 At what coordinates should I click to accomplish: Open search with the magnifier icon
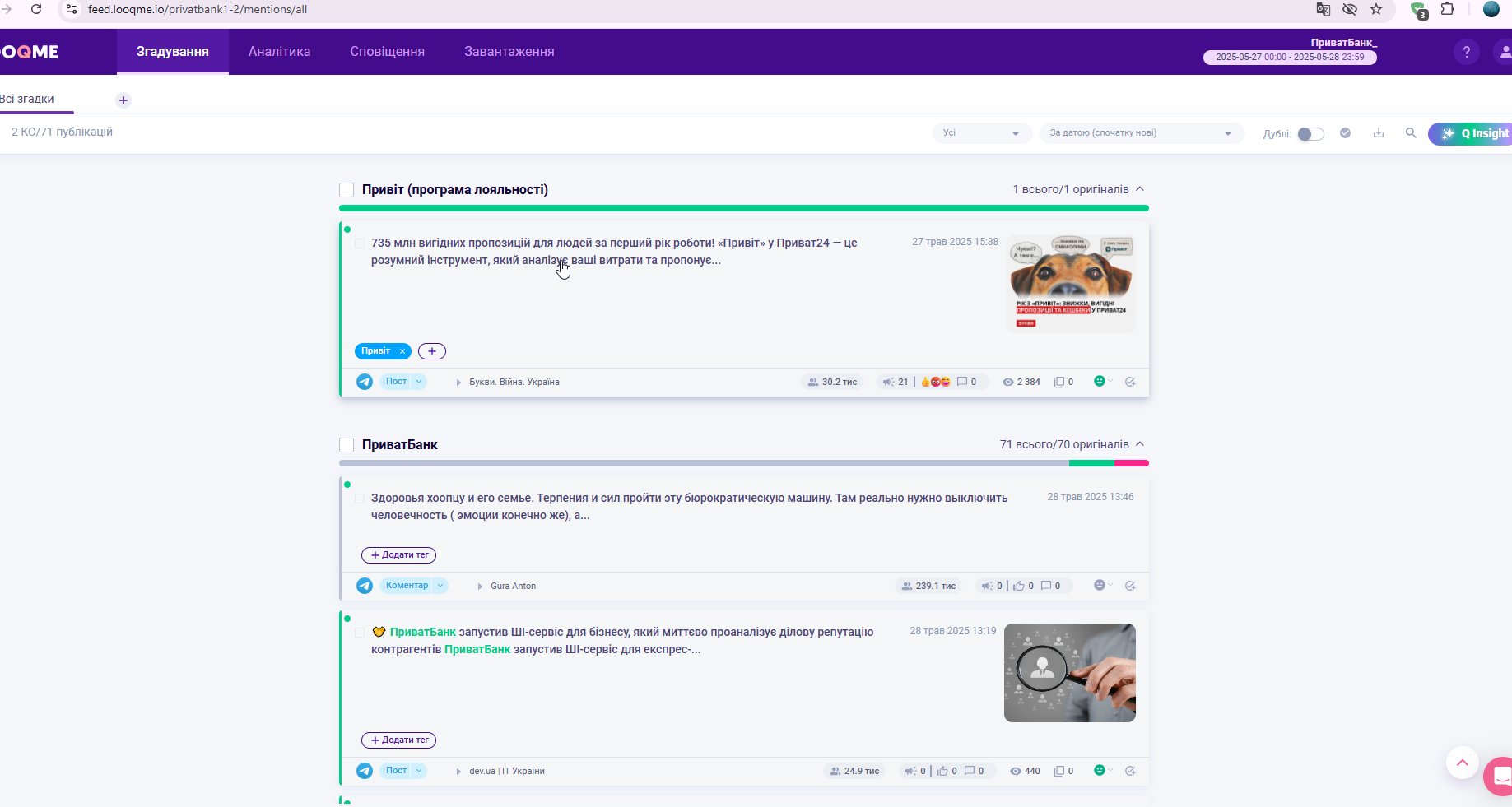point(1411,132)
